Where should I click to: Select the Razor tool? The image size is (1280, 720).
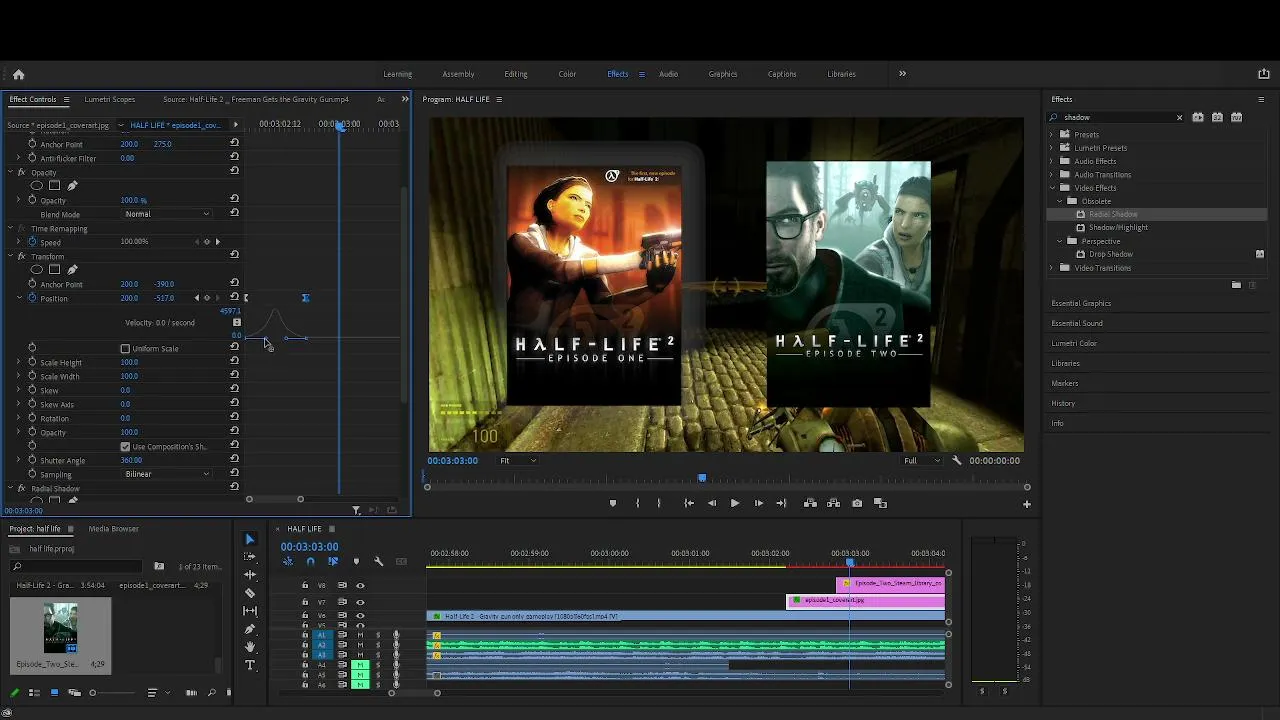(x=249, y=593)
